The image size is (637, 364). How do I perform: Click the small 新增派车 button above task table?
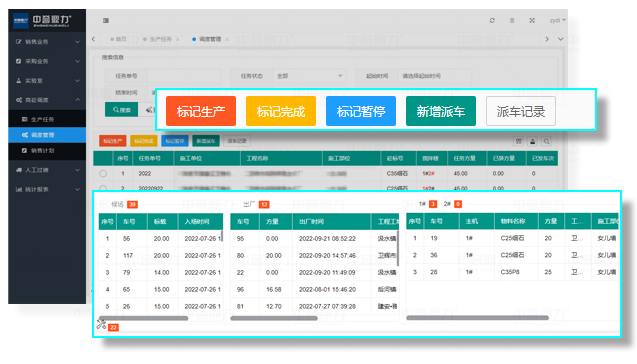(206, 141)
